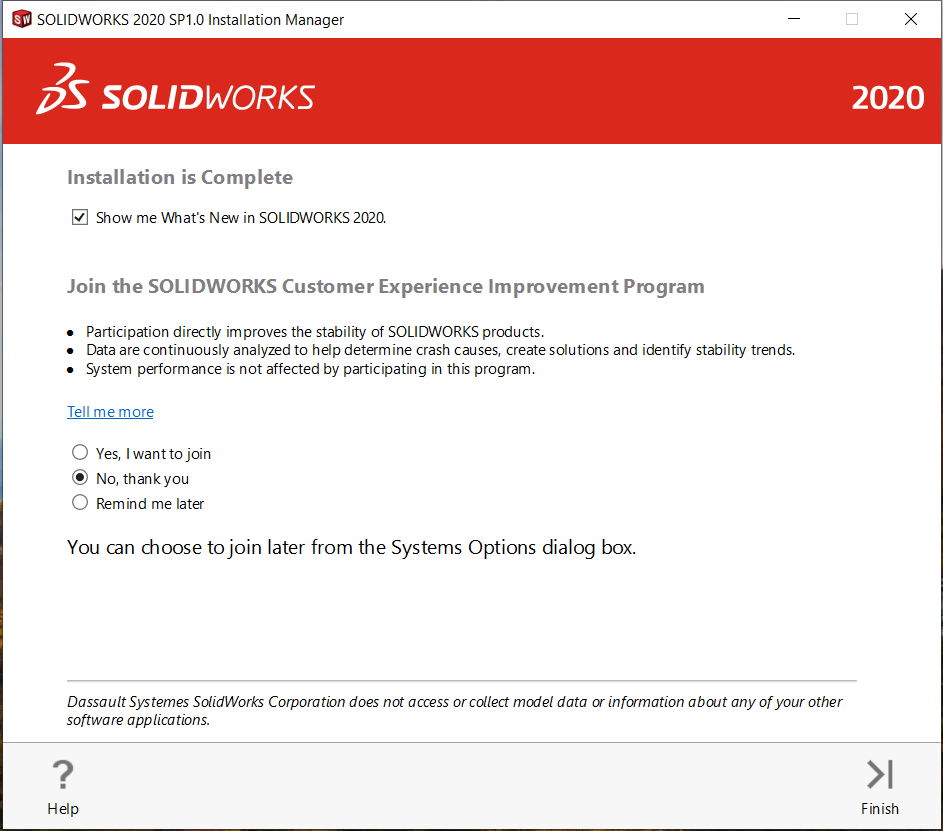Click the Dassault Systemes privacy disclaimer text
Image resolution: width=943 pixels, height=831 pixels.
454,711
